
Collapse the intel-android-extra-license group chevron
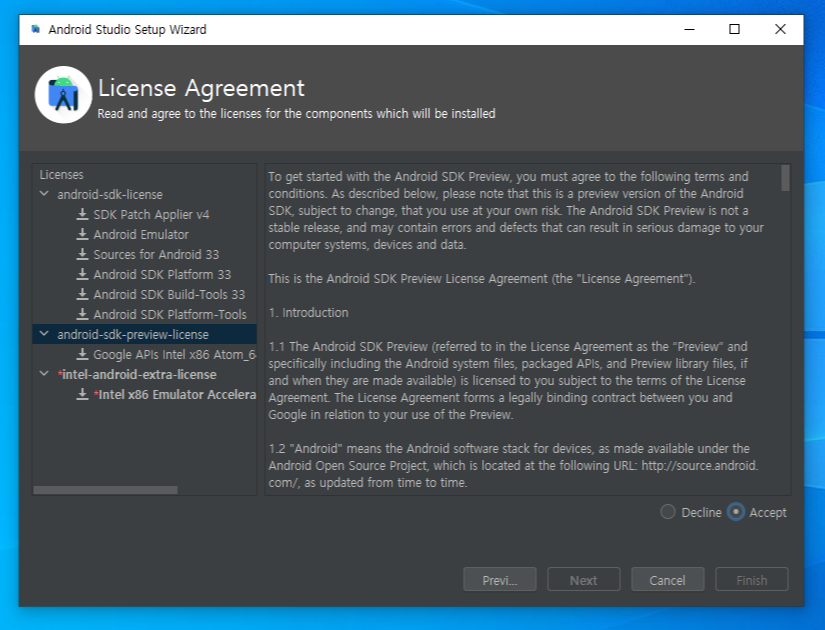coord(44,374)
